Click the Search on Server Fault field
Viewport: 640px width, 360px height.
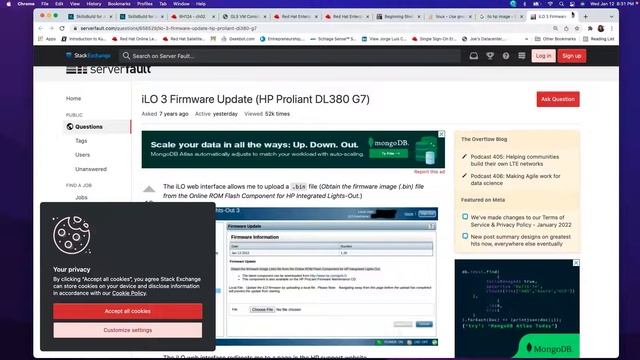click(x=290, y=56)
